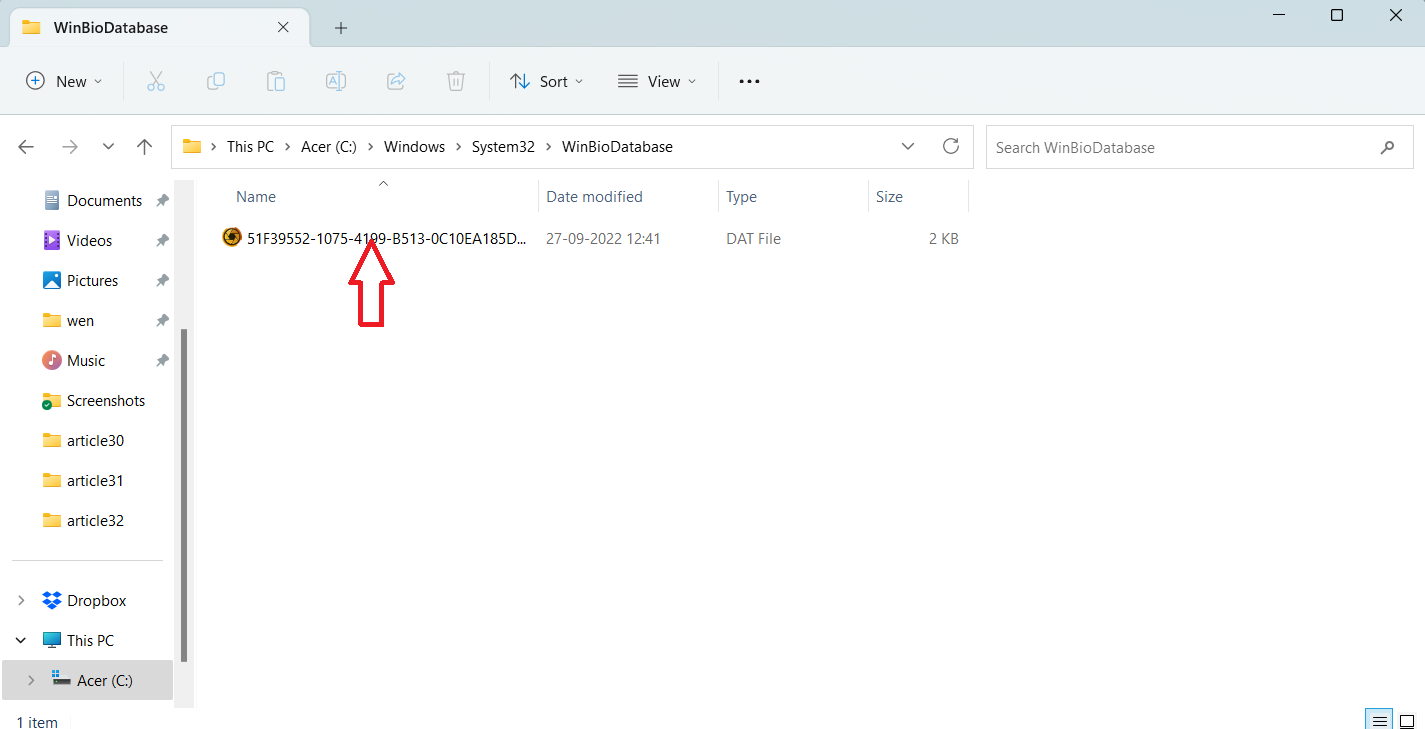The width and height of the screenshot is (1425, 729).
Task: Navigate to System32 in breadcrumb path
Action: [503, 147]
